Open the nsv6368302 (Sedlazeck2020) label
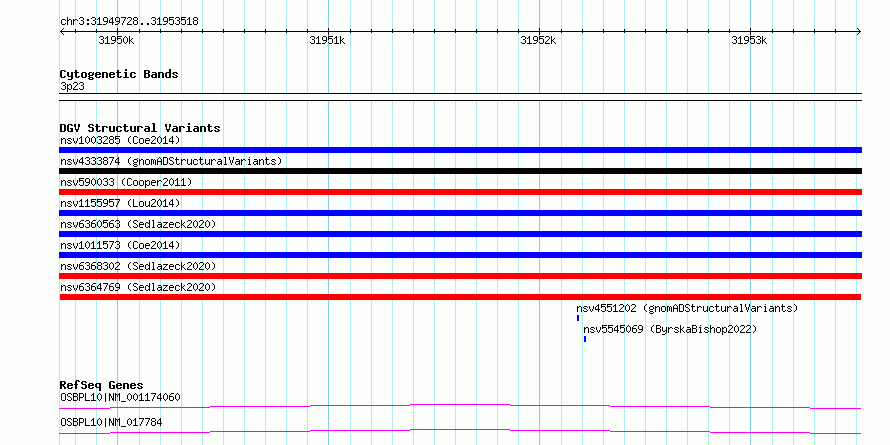The width and height of the screenshot is (890, 445). 138,266
